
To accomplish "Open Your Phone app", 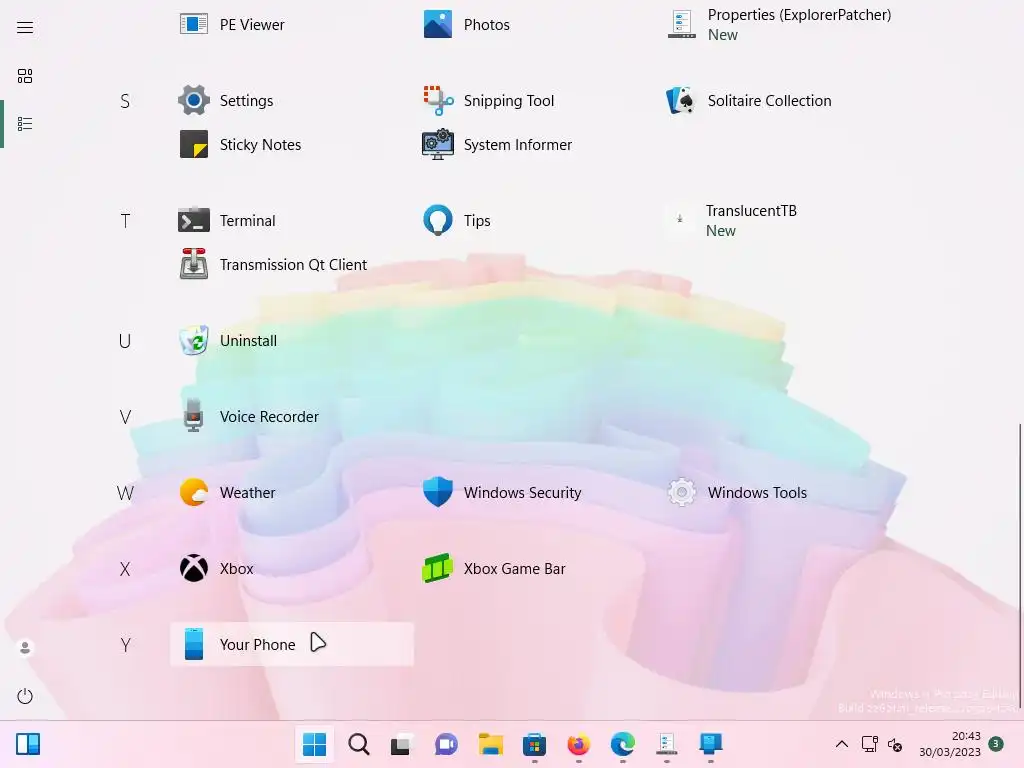I will pyautogui.click(x=292, y=645).
